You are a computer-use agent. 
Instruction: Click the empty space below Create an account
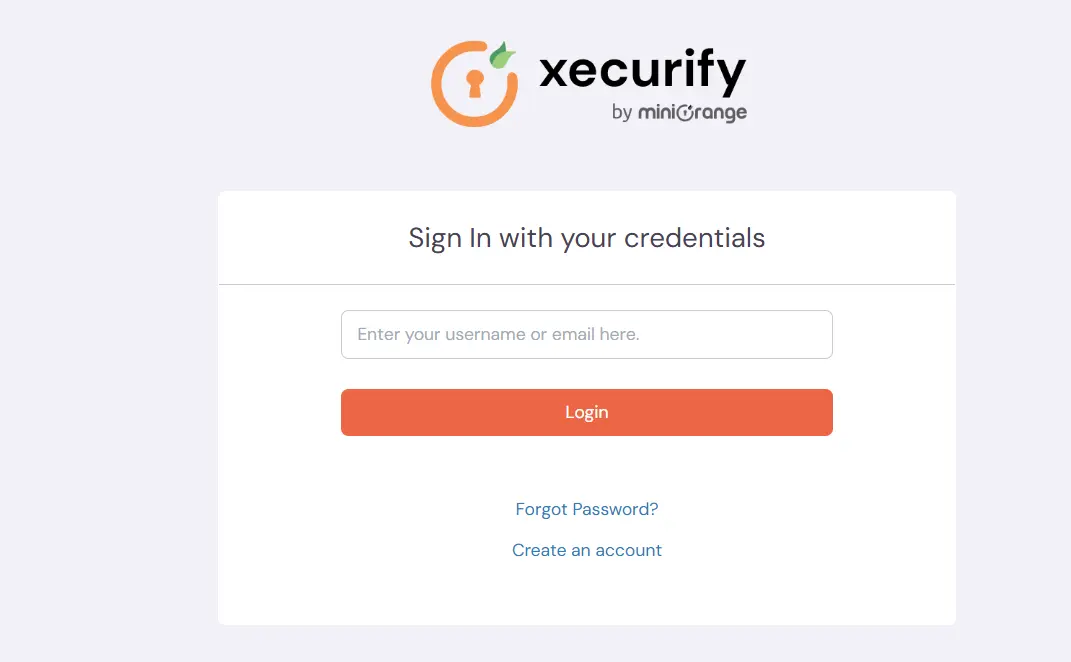[x=586, y=590]
